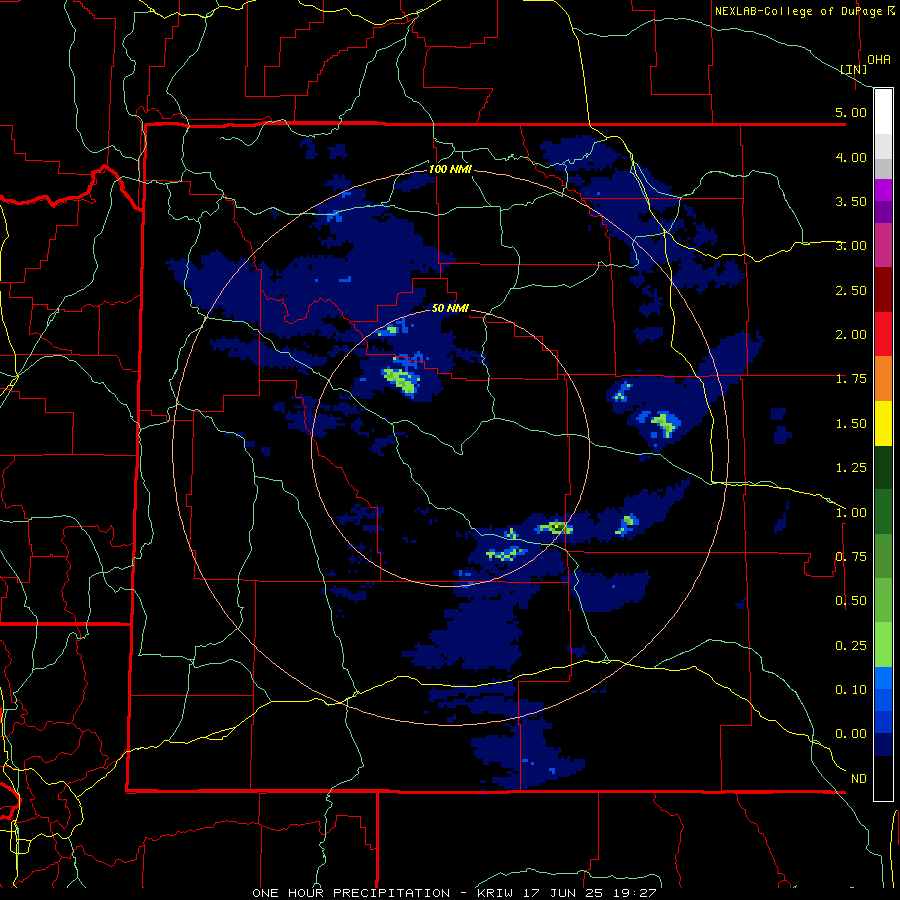900x900 pixels.
Task: Click the [IN] units label
Action: pos(854,69)
